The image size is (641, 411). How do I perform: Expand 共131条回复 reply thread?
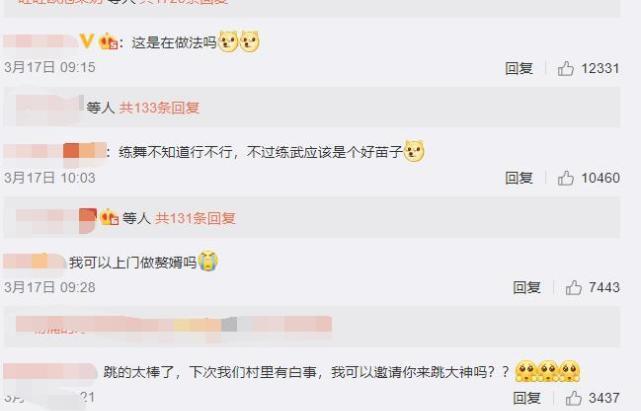pos(195,218)
